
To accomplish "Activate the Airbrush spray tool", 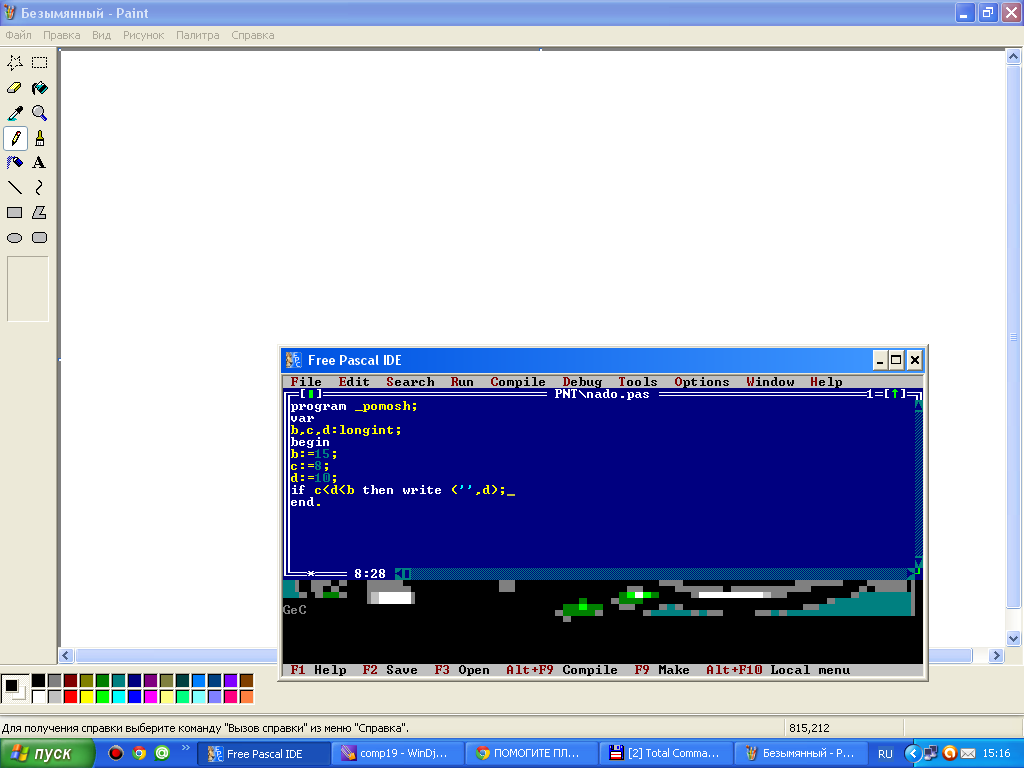I will click(15, 162).
